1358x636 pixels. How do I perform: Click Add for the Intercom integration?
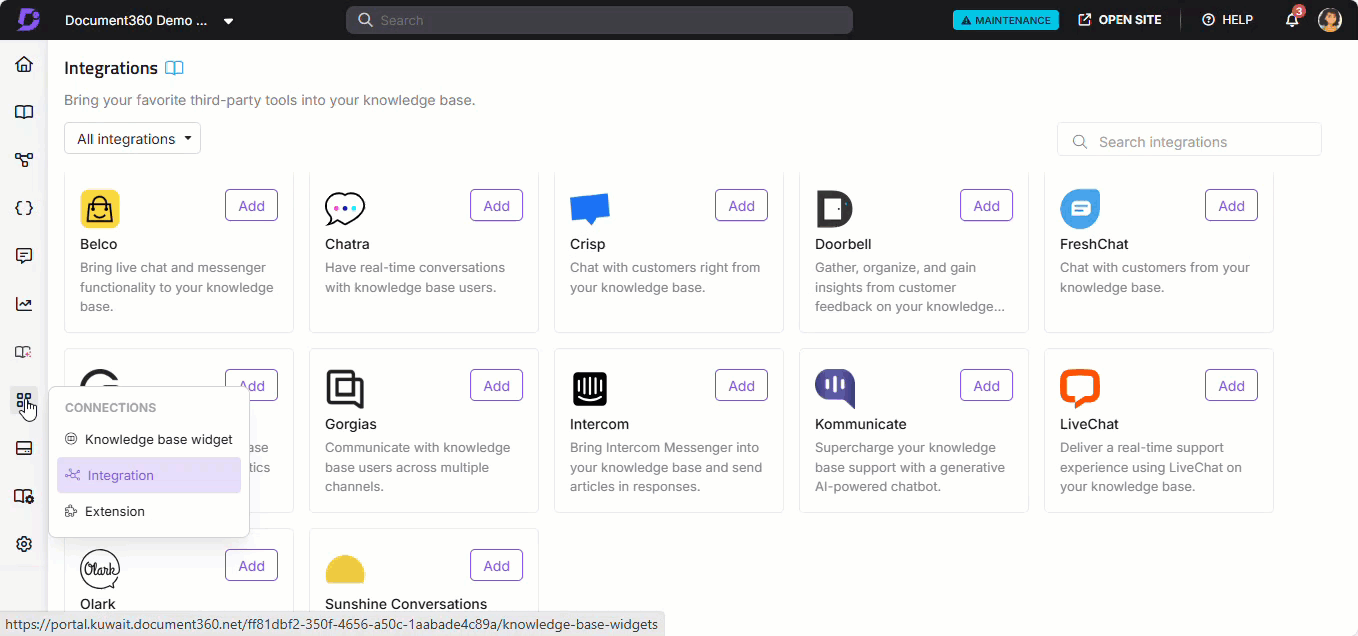(741, 386)
